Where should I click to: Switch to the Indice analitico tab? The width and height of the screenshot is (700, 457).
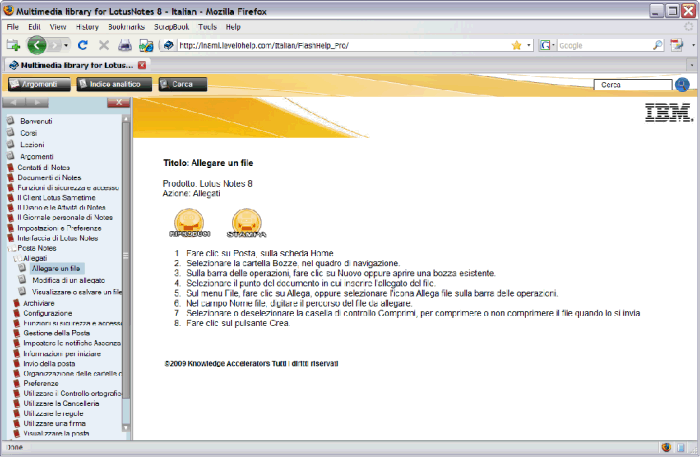(x=114, y=84)
